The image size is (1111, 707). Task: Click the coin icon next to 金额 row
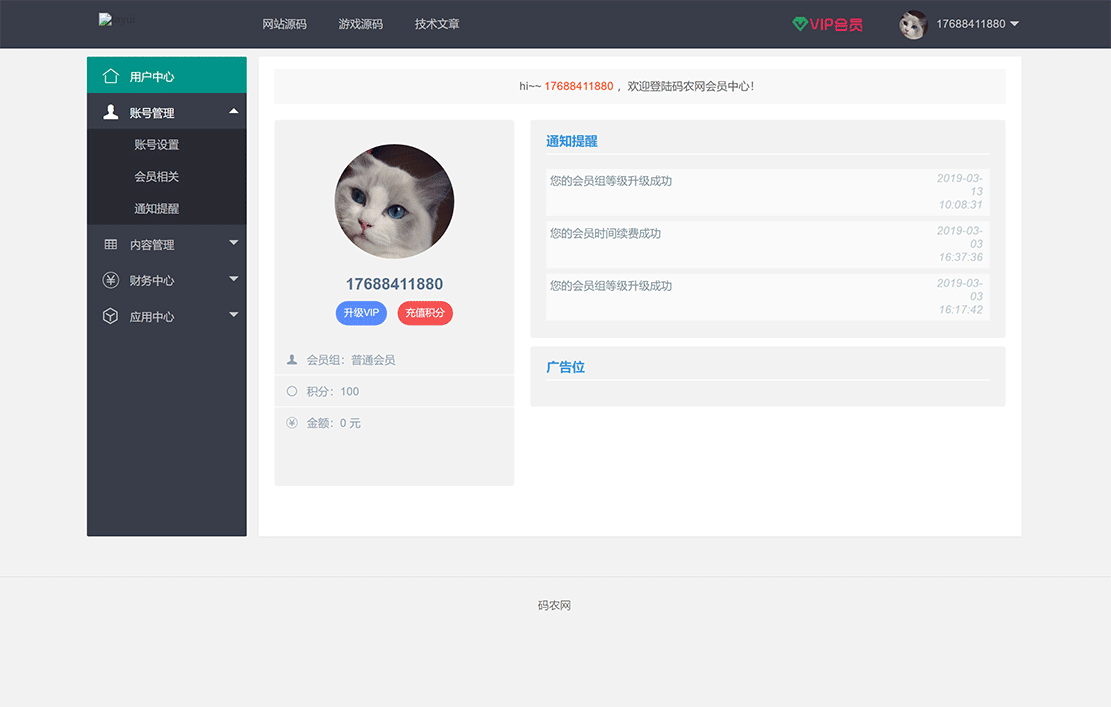(291, 423)
